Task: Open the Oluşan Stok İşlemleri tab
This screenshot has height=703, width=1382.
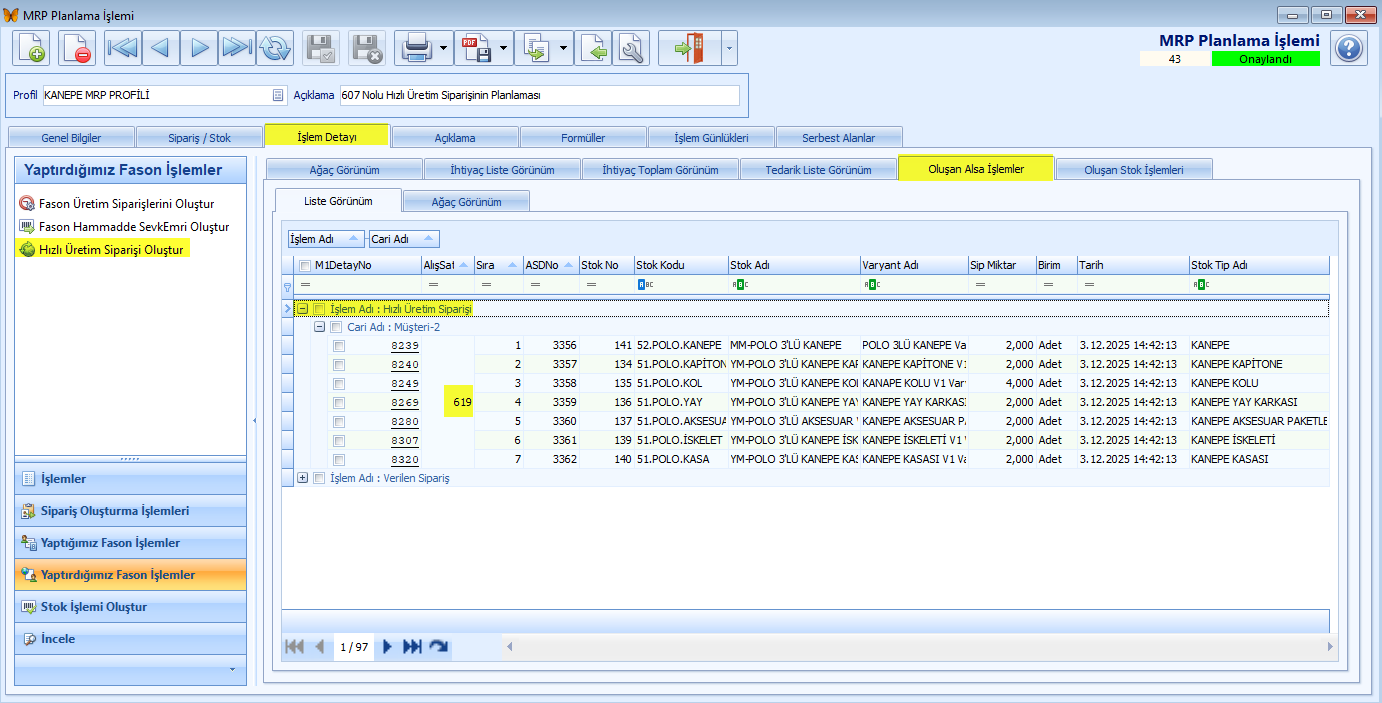Action: (x=1133, y=170)
